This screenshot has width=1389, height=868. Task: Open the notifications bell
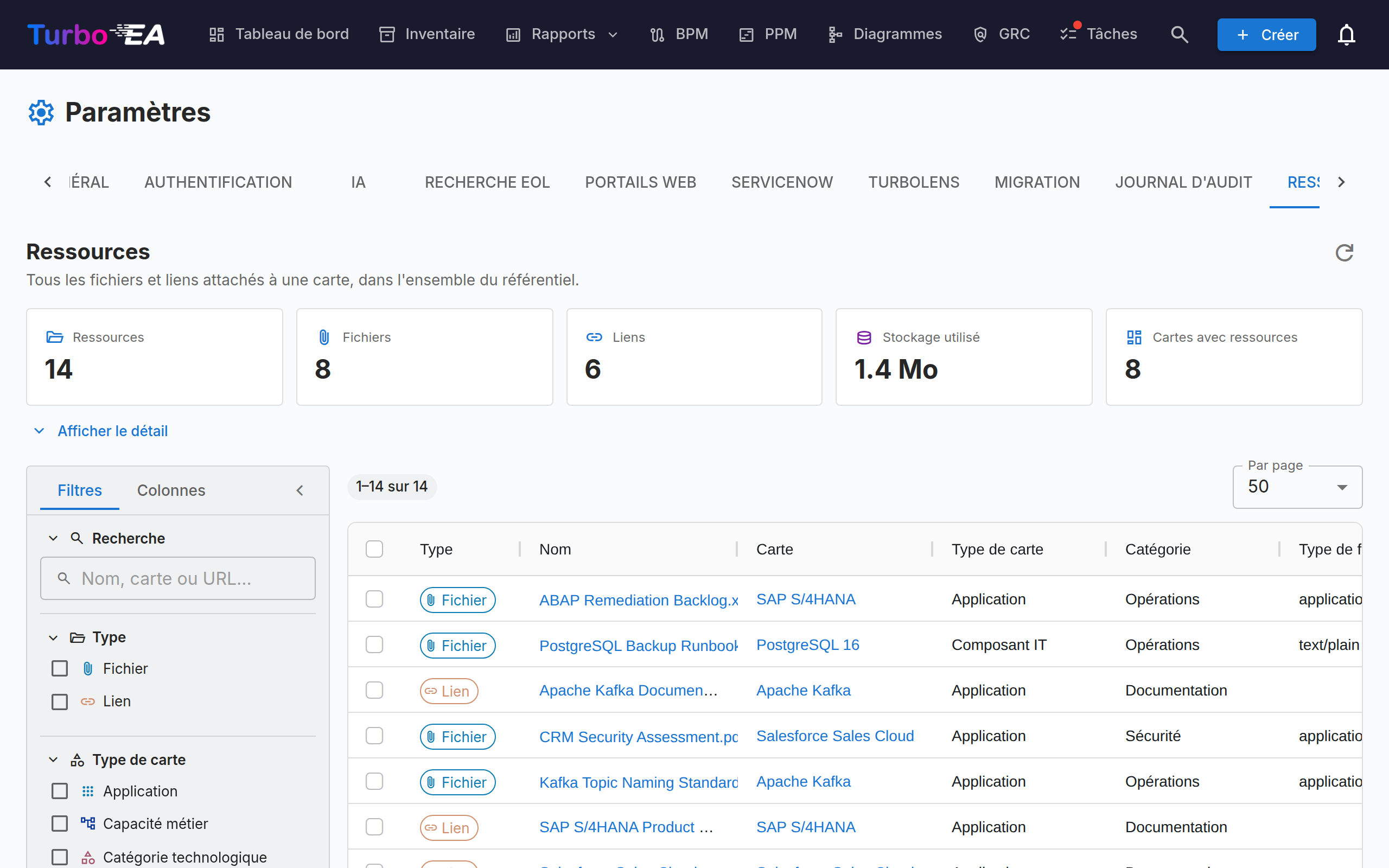1346,34
